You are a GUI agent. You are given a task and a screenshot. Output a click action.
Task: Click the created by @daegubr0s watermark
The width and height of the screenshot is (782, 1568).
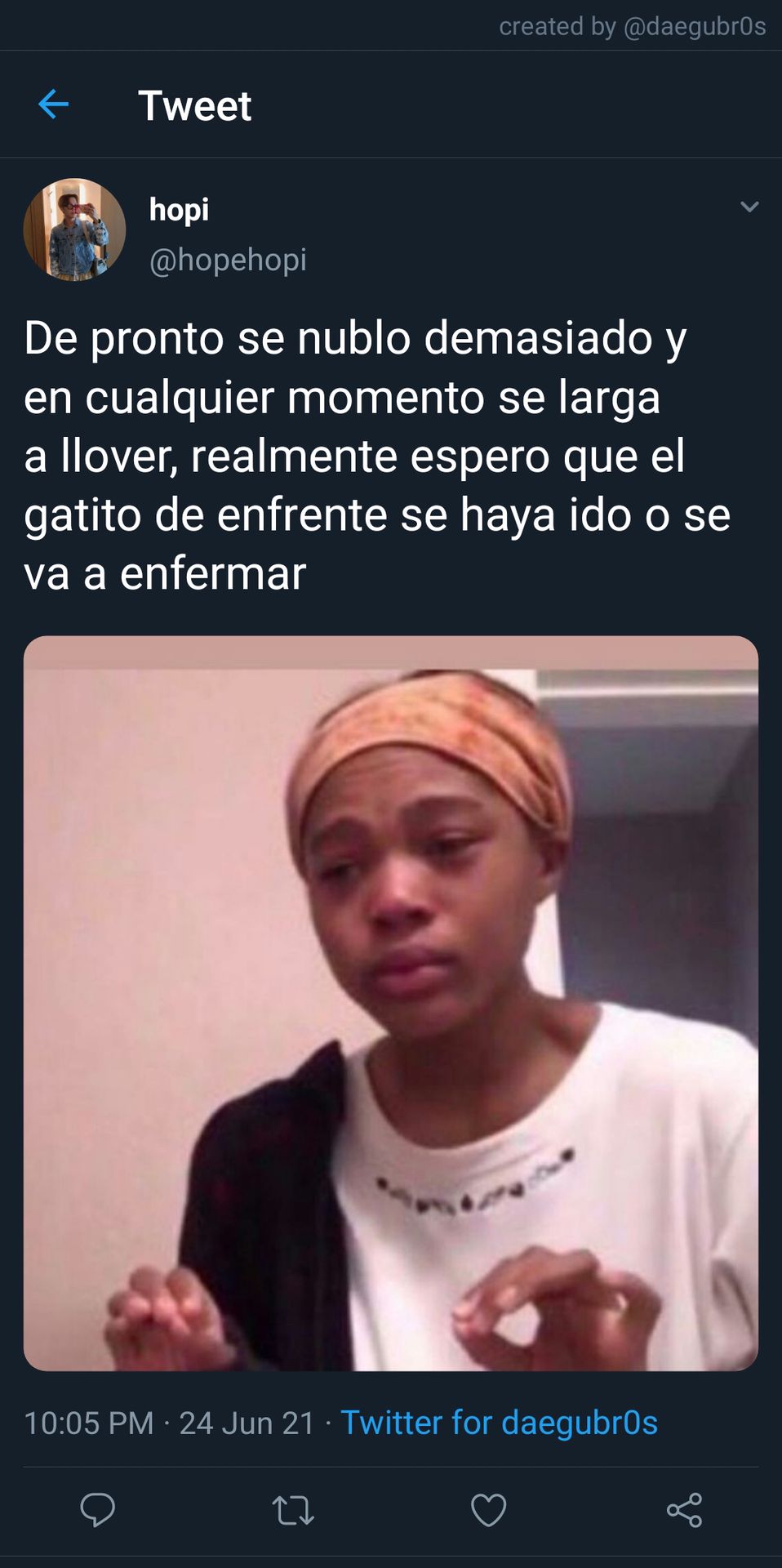click(633, 26)
